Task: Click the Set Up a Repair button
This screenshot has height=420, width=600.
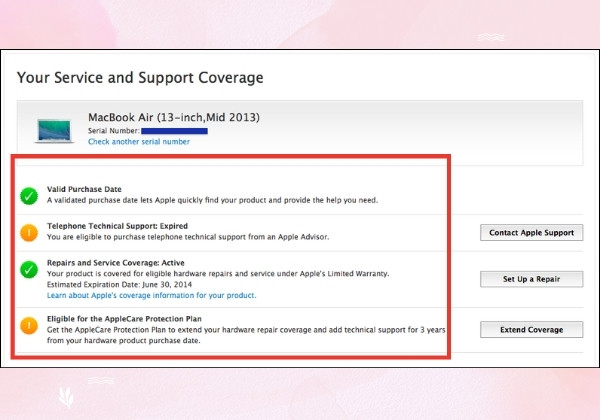Action: 532,279
